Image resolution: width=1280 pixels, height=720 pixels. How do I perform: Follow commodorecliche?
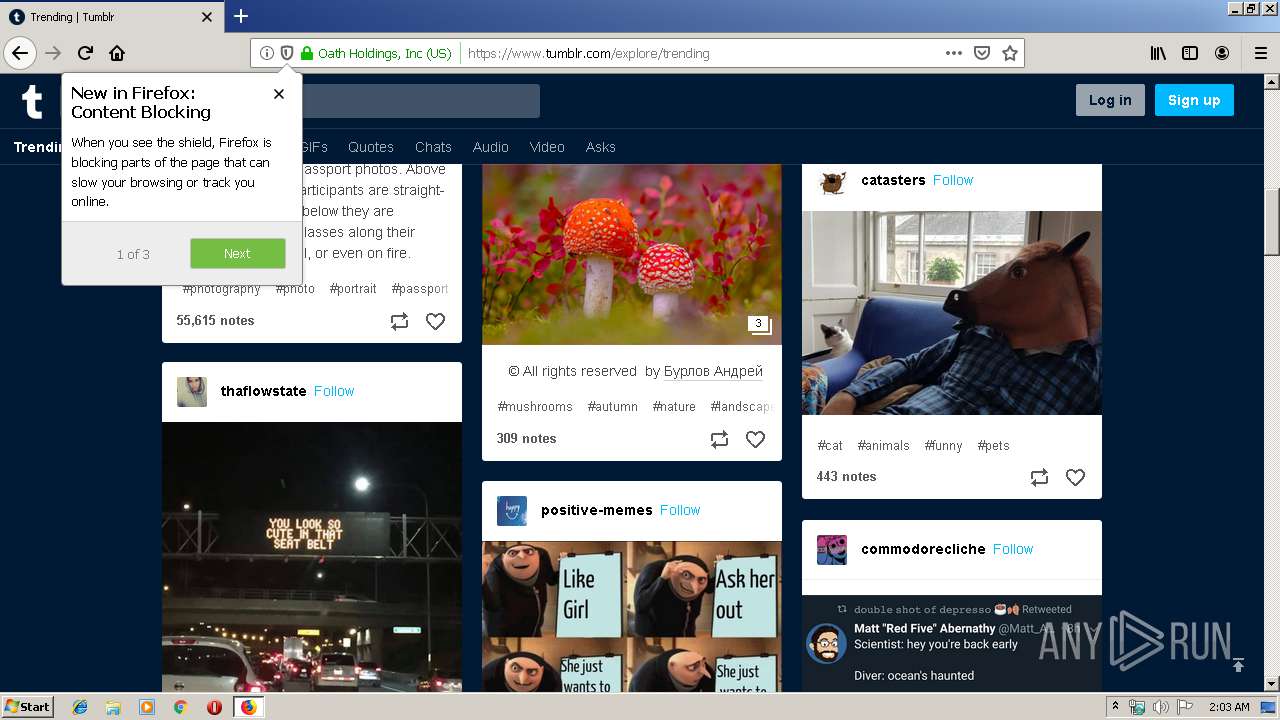tap(1013, 549)
